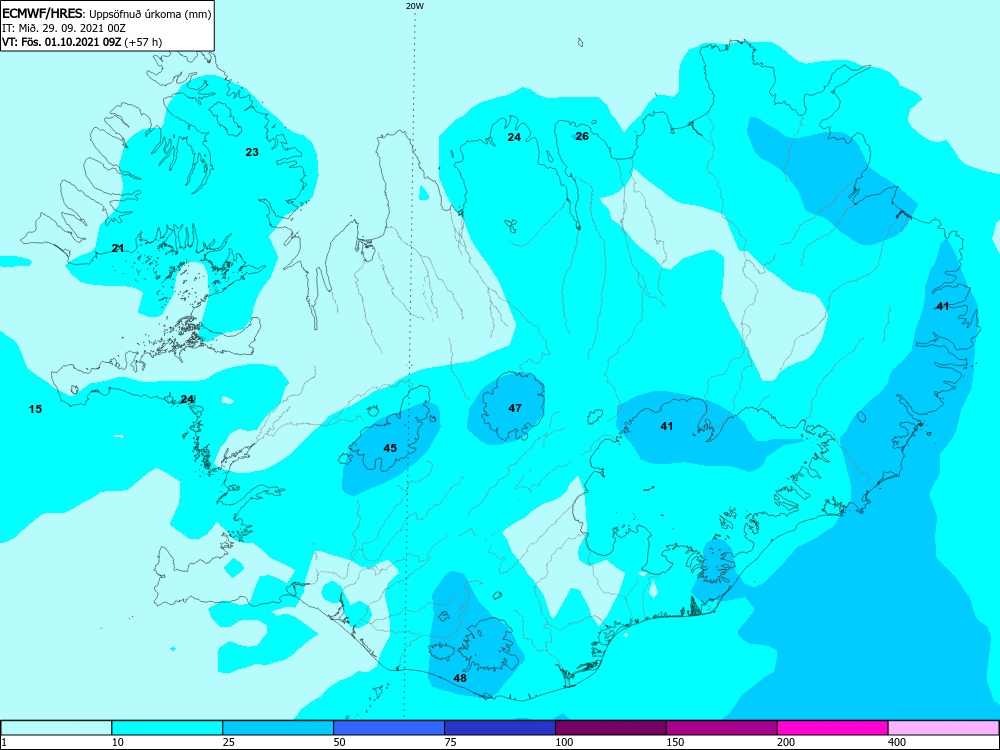Click the legend scale label "150"
The height and width of the screenshot is (750, 1000).
[675, 742]
